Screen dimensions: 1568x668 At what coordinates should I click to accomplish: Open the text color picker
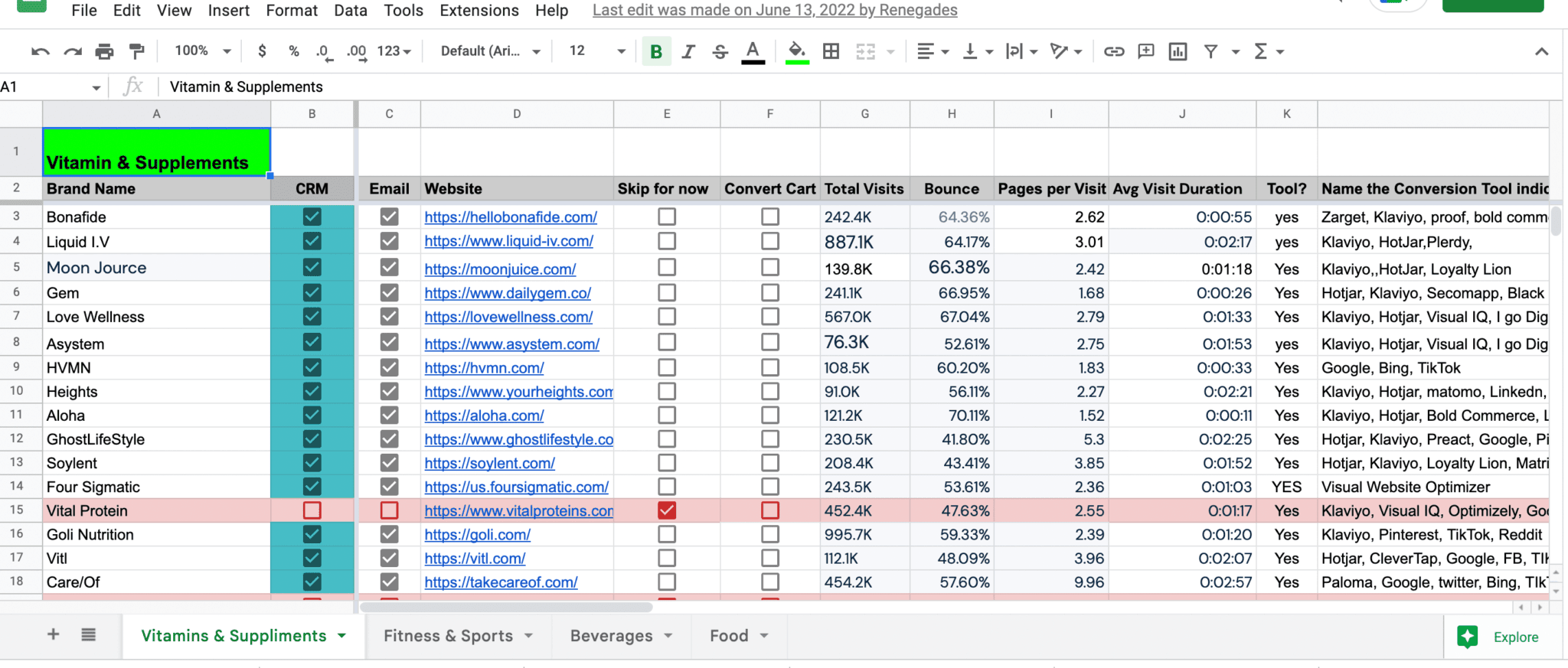pos(753,51)
